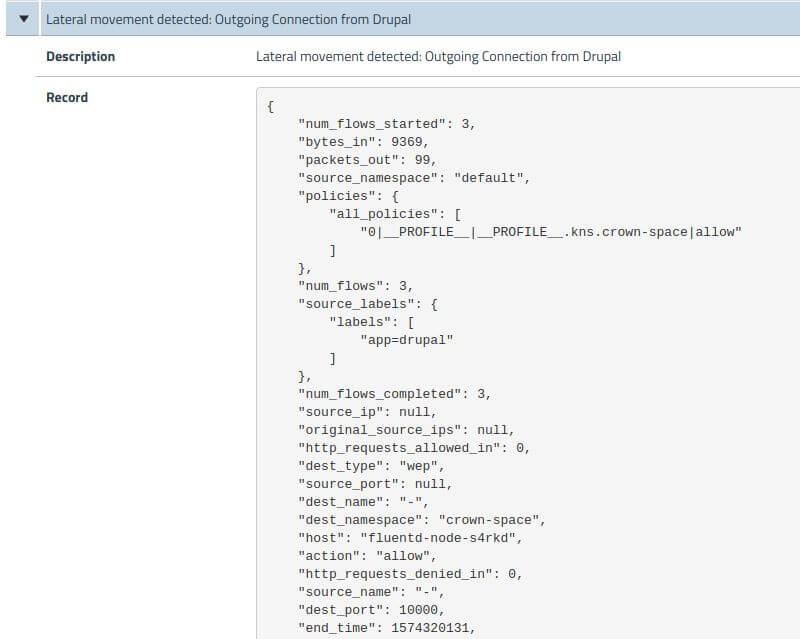800x639 pixels.
Task: Select the Record label
Action: click(67, 97)
